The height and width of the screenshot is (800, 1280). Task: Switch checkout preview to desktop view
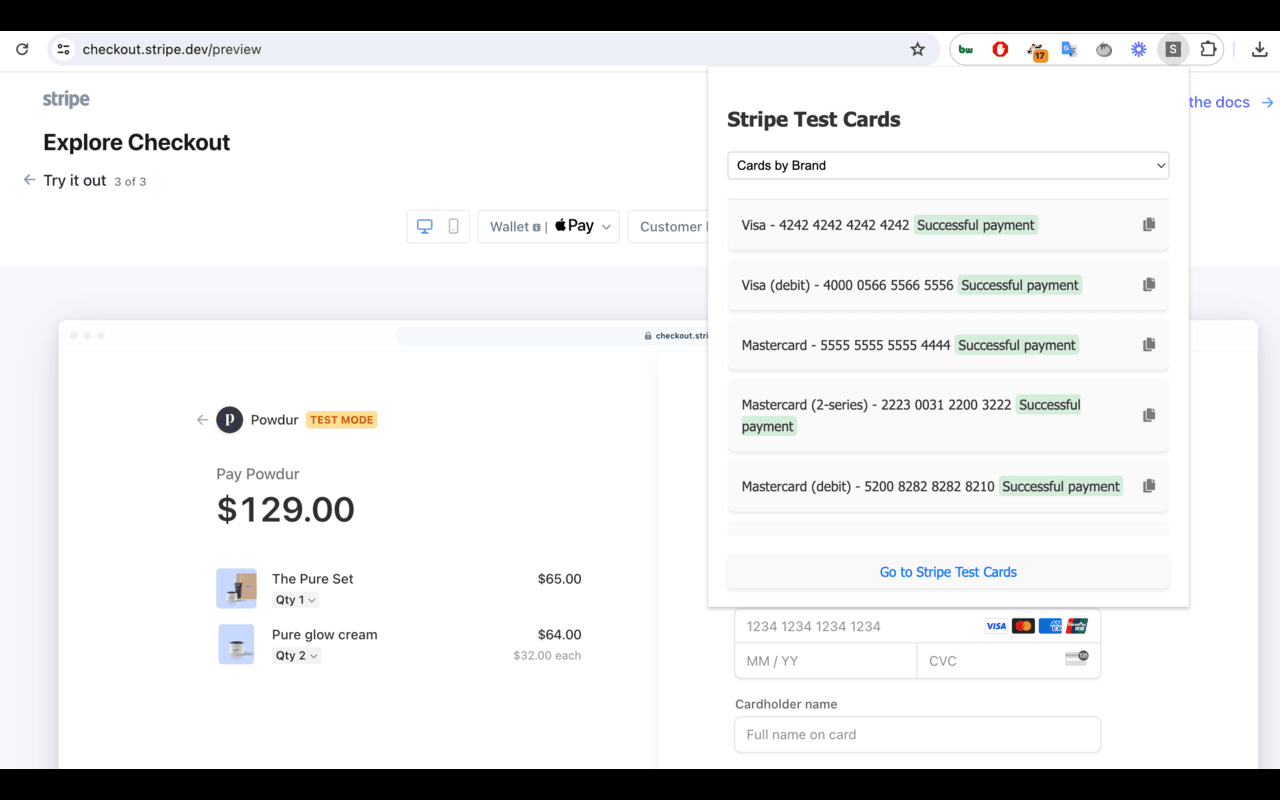[424, 226]
